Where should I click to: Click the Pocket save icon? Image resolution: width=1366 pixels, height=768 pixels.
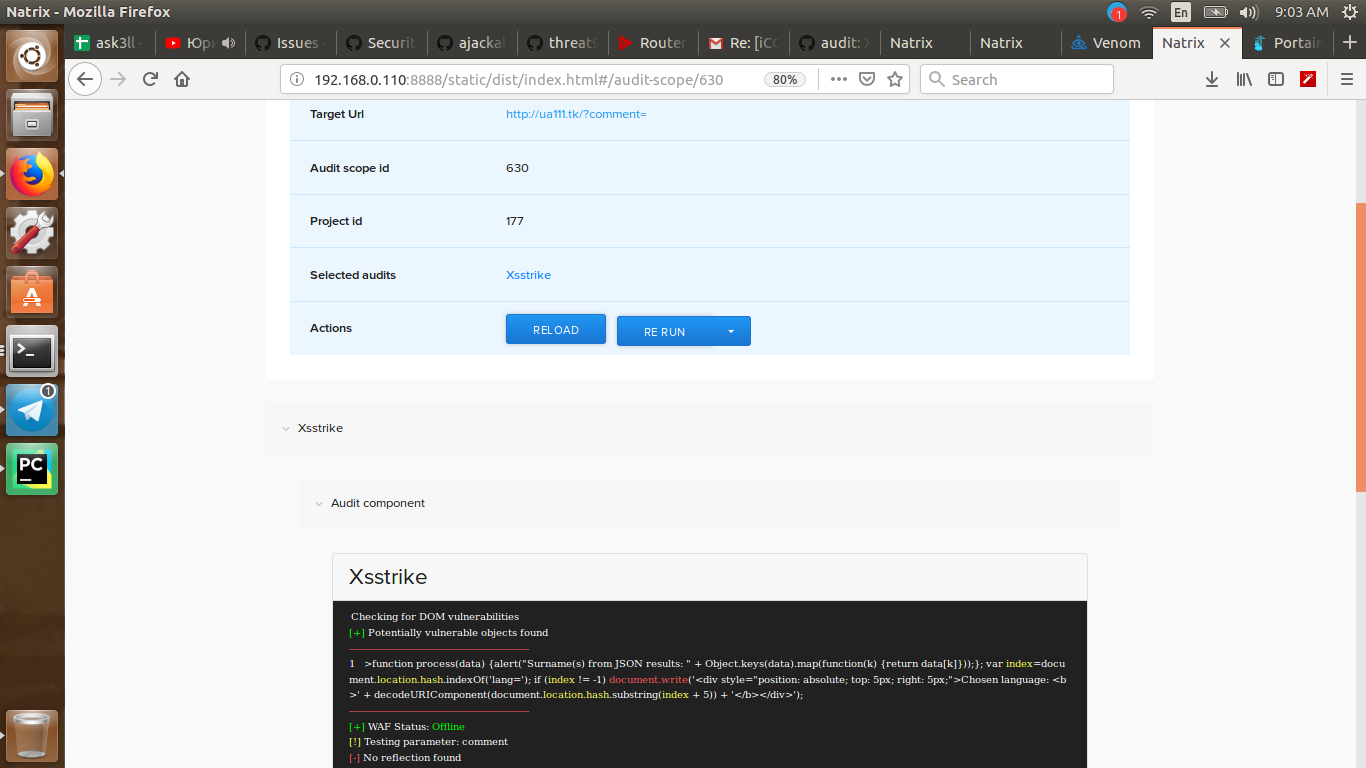point(867,79)
